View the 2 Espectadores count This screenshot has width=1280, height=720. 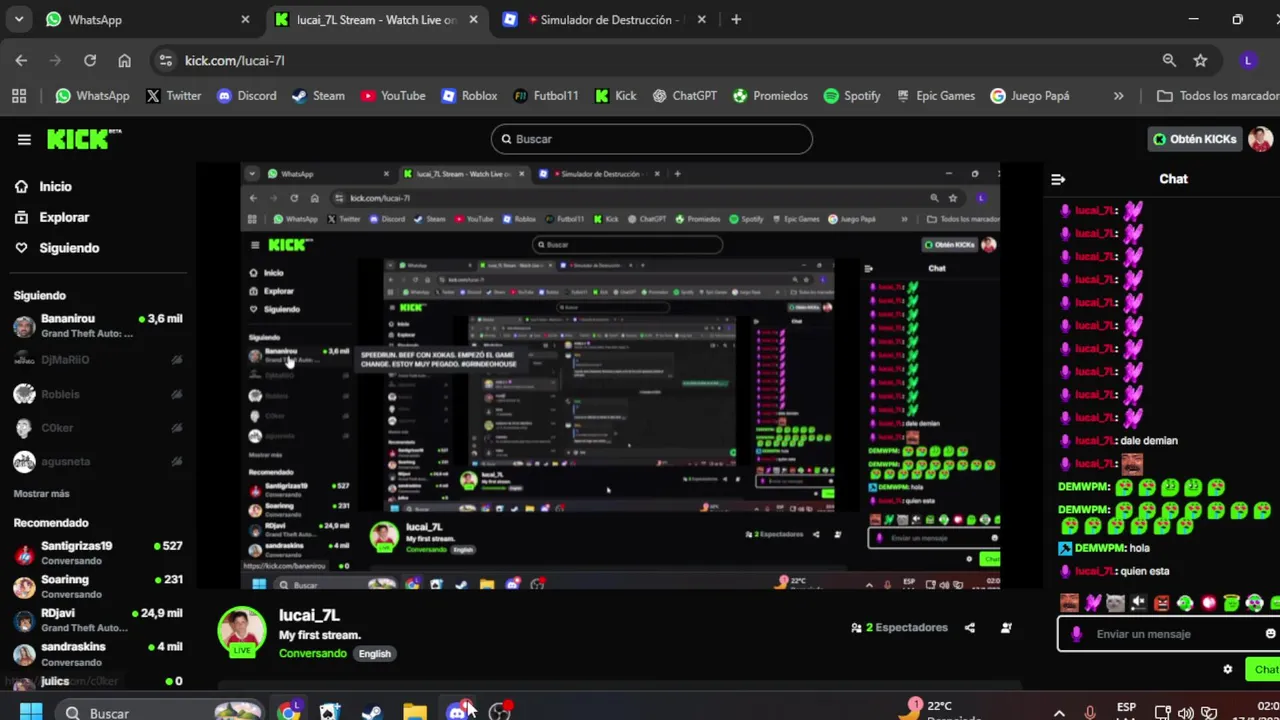[x=899, y=628]
